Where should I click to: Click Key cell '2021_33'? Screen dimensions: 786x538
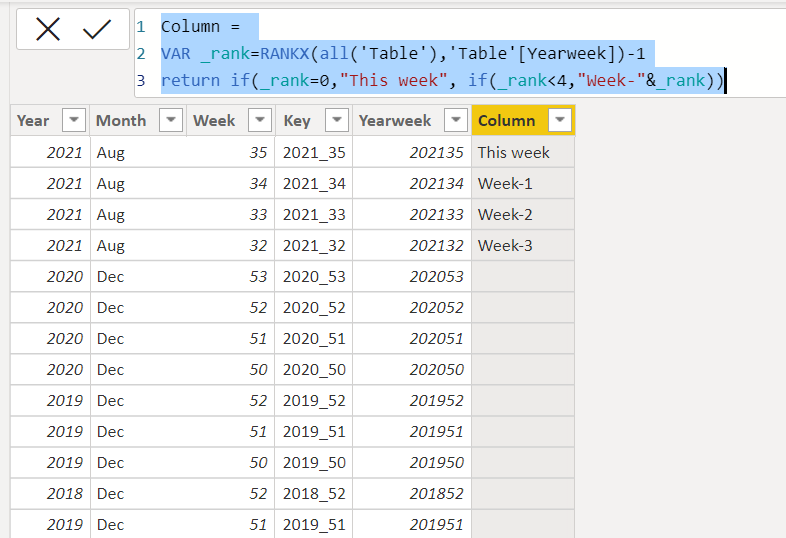pos(314,215)
